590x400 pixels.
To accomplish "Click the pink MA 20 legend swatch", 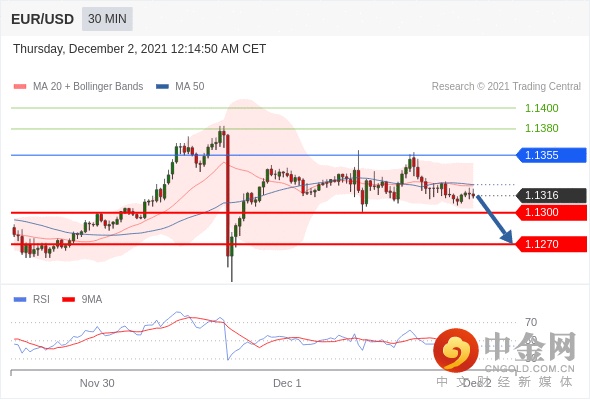I will click(20, 87).
